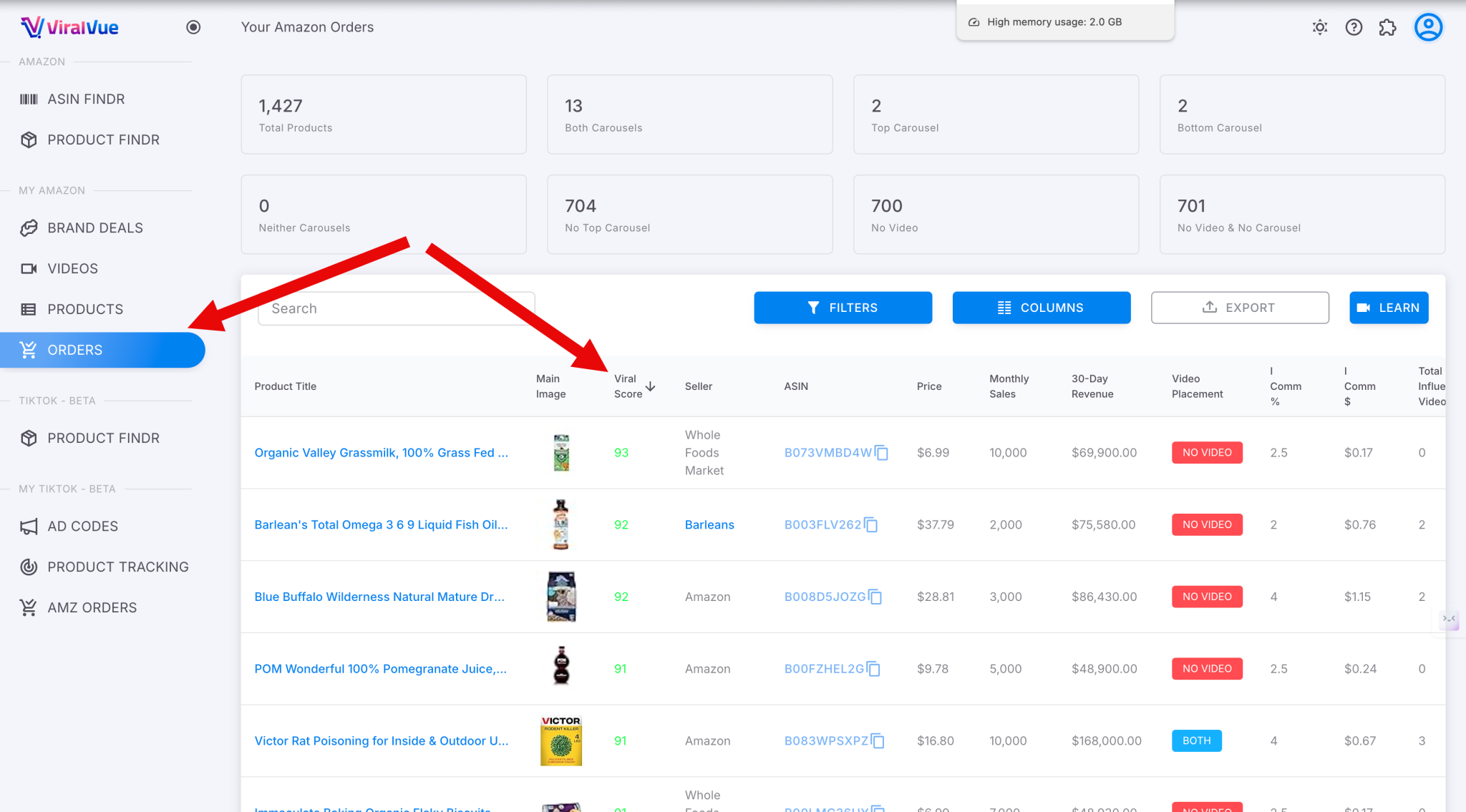1466x812 pixels.
Task: Open Videos using the camera icon
Action: point(29,268)
